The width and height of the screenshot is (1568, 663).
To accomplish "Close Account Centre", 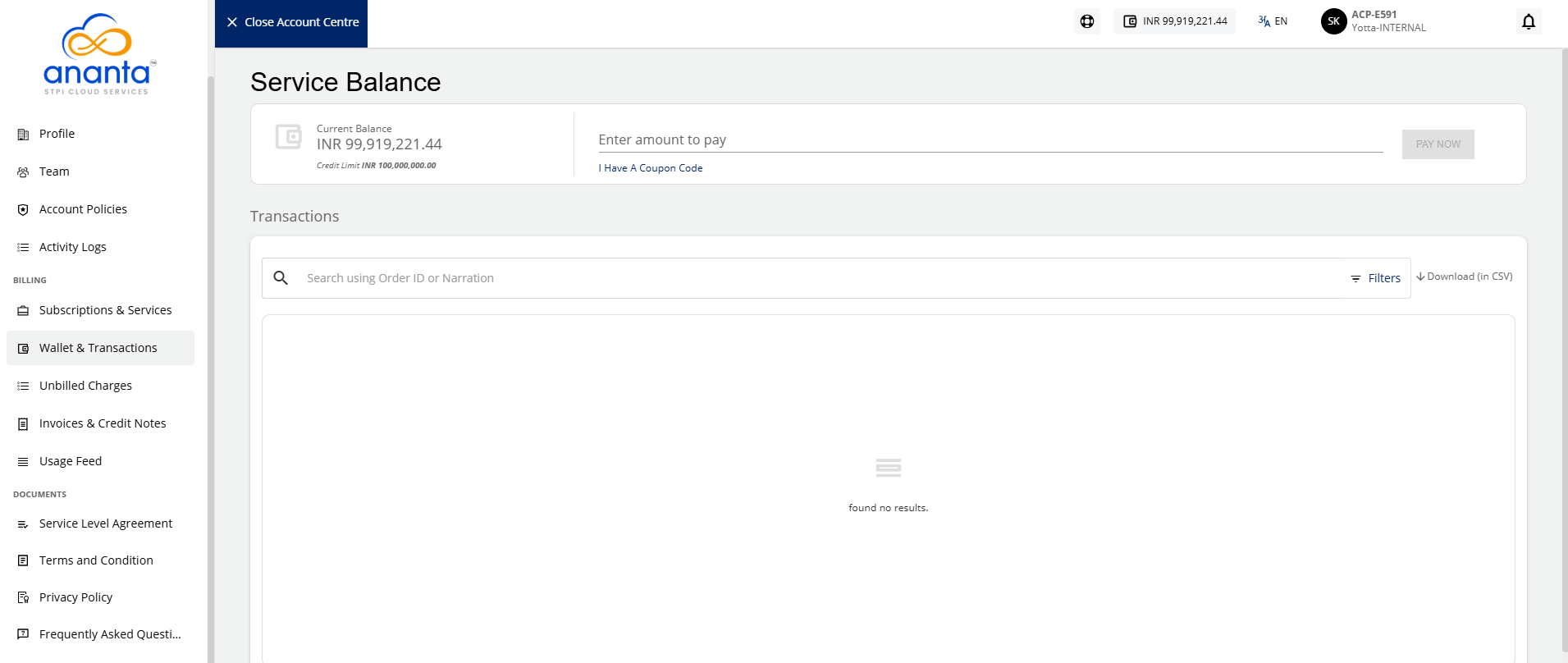I will coord(291,23).
